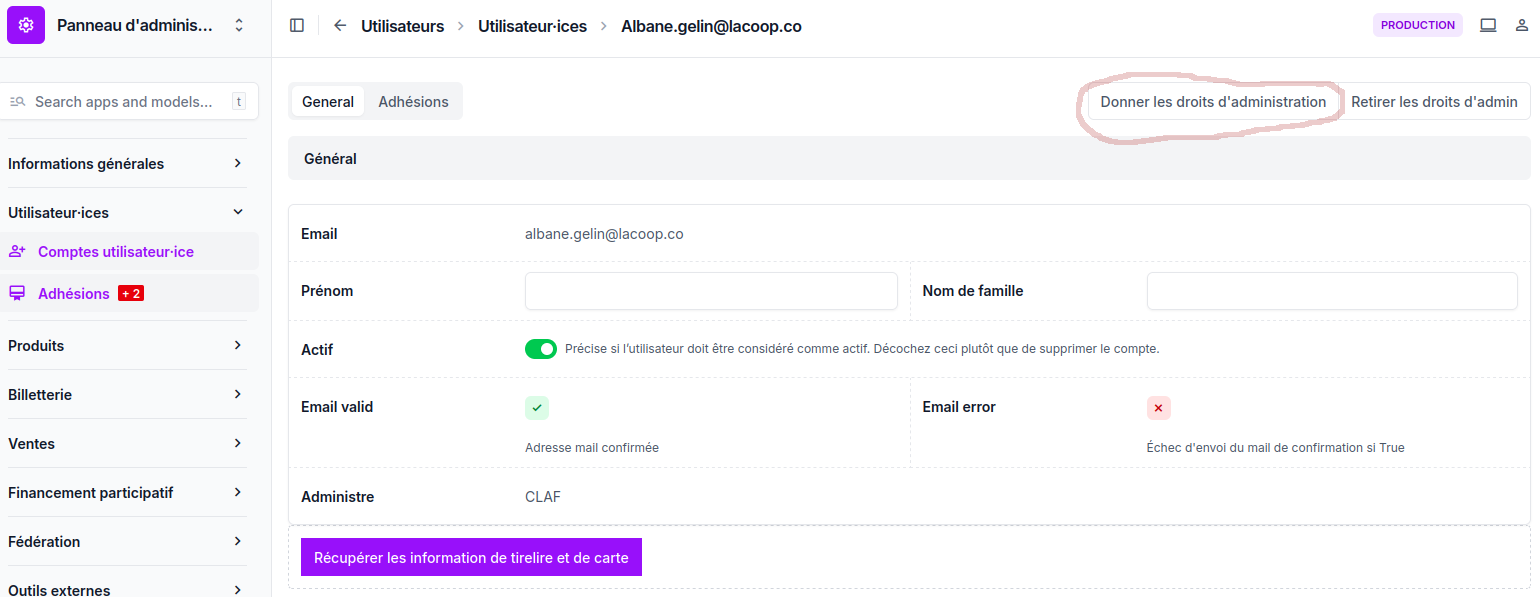Collapse the Utilisateur·ices sidebar section
The width and height of the screenshot is (1540, 597).
[237, 213]
